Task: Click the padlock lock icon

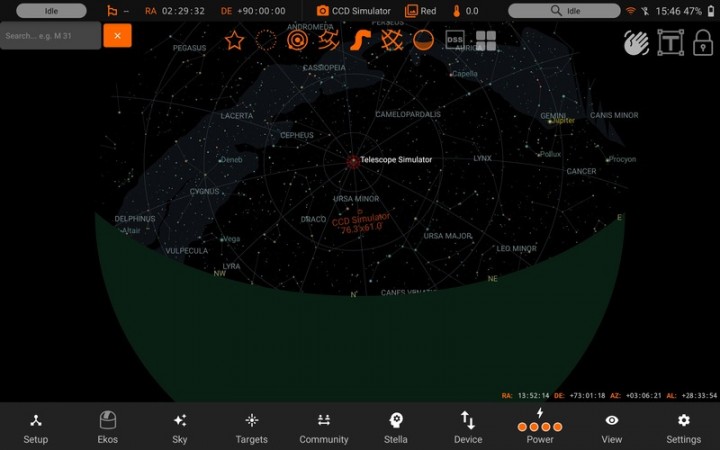Action: pyautogui.click(x=702, y=42)
